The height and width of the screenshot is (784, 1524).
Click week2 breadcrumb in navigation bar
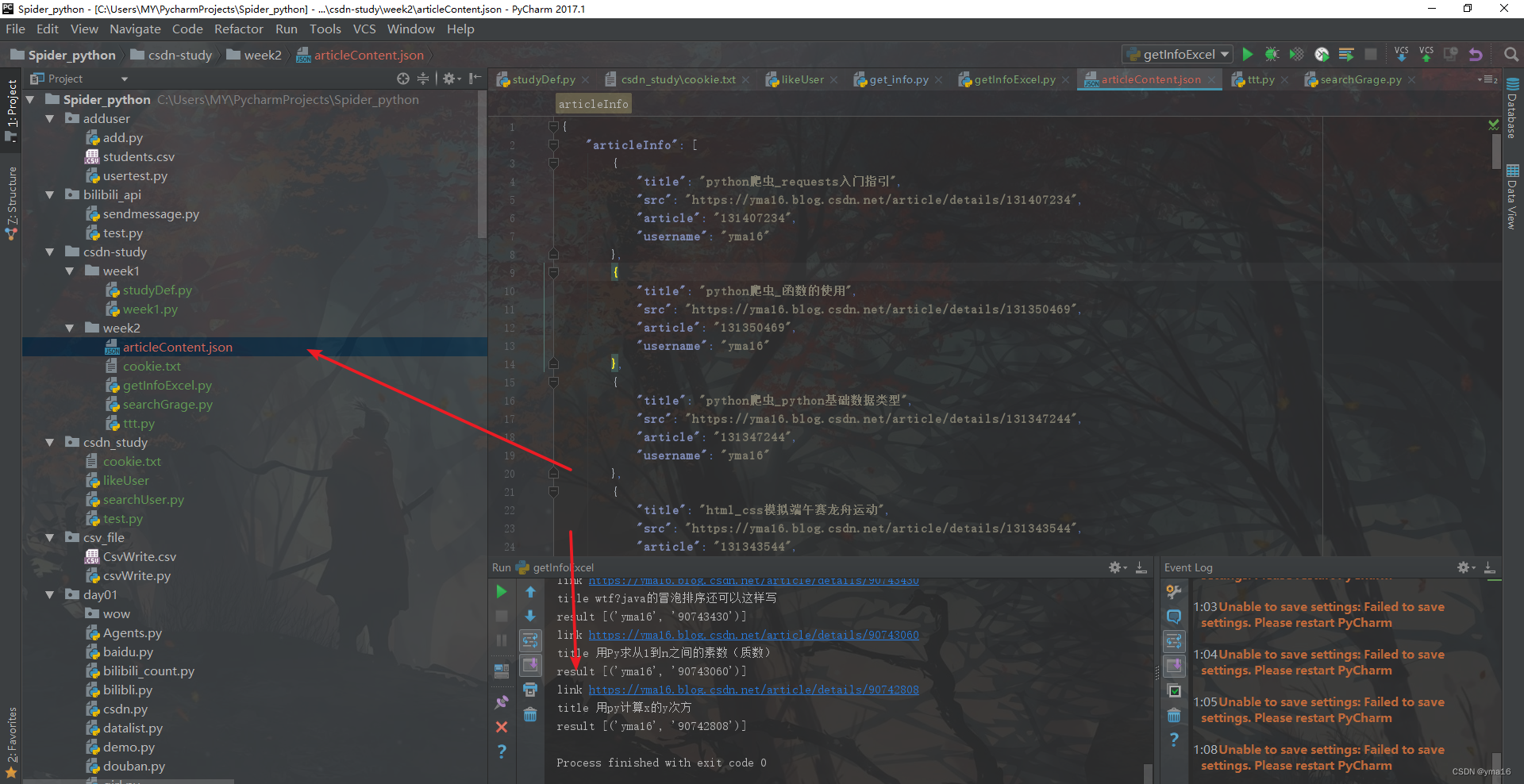[x=254, y=55]
